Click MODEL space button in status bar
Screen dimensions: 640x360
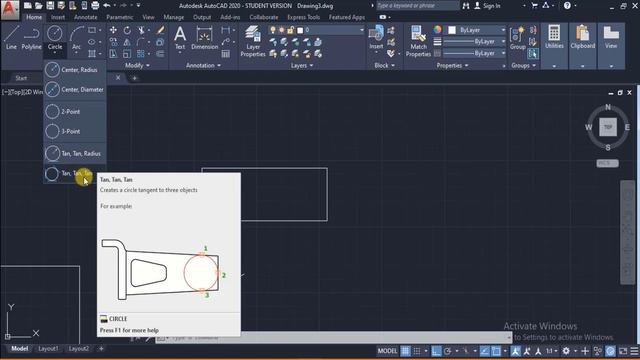387,351
